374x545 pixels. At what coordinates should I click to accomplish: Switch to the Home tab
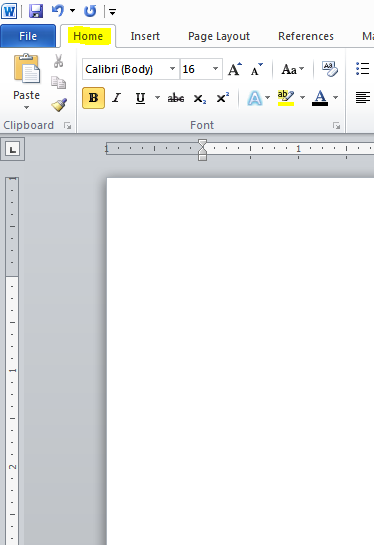pos(88,36)
